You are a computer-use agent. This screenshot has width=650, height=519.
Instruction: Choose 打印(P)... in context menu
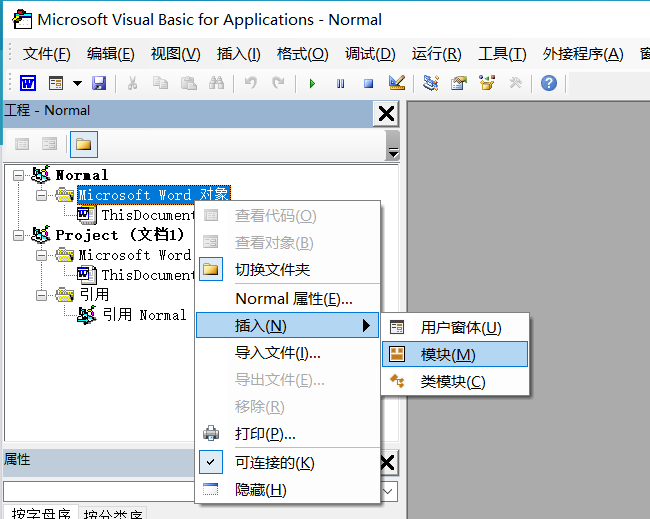point(288,434)
